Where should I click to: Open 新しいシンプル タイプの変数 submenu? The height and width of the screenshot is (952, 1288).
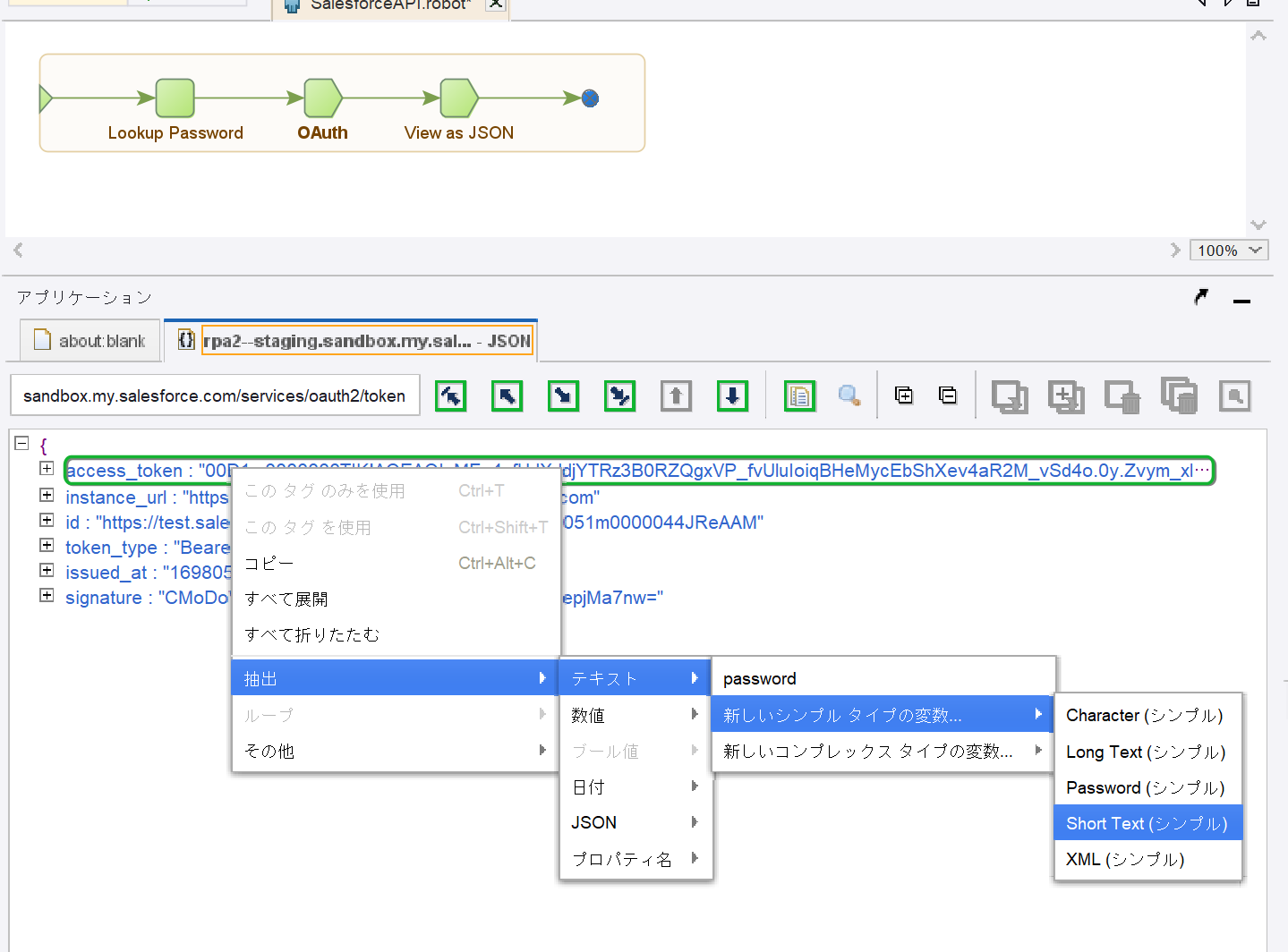point(883,714)
